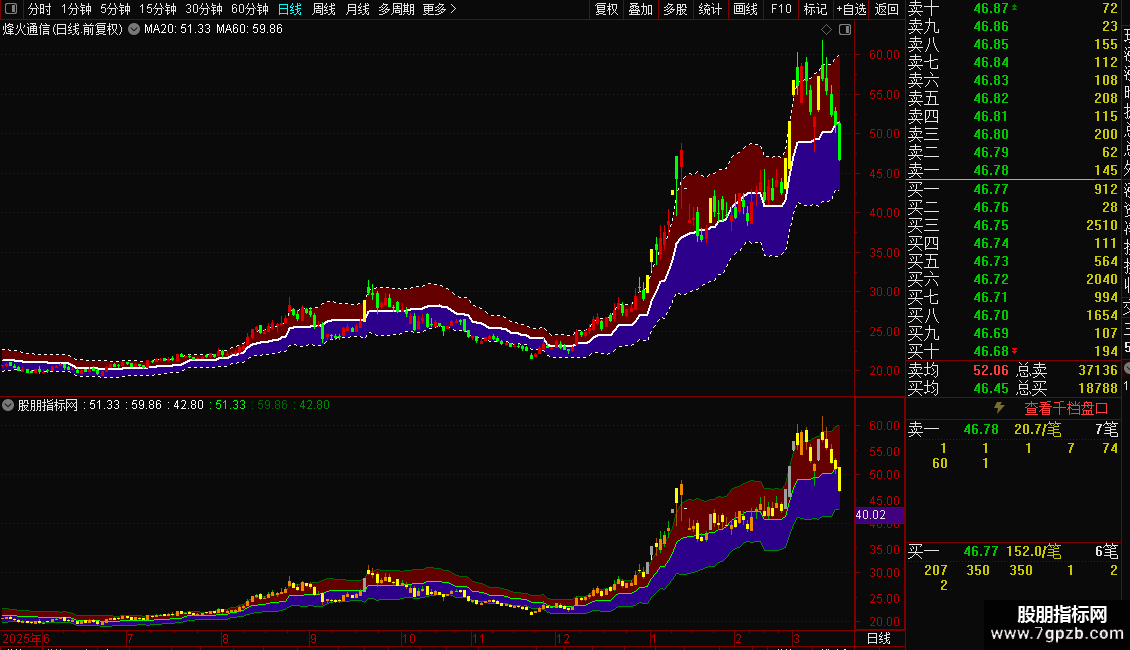The height and width of the screenshot is (650, 1130).
Task: Switch to 60分钟 period tab
Action: [249, 9]
